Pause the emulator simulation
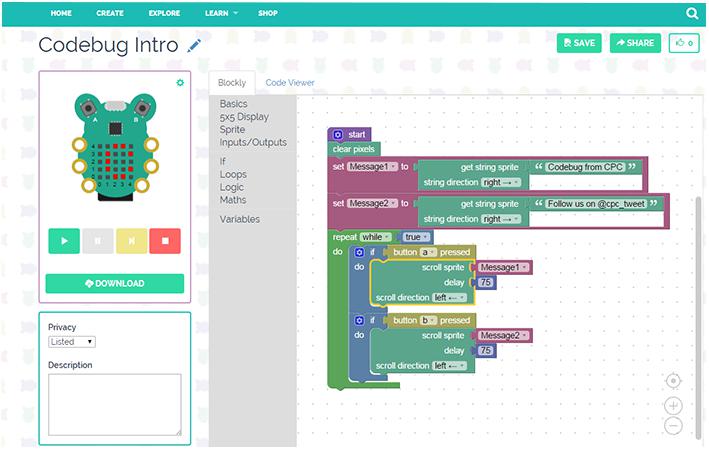The height and width of the screenshot is (449, 709). [x=98, y=241]
